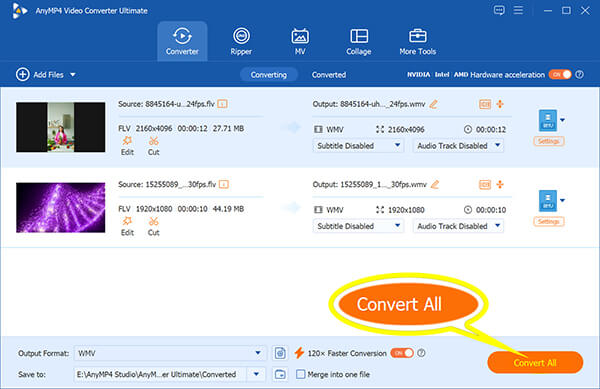Expand format arrow beside first video profile
Image resolution: width=600 pixels, height=389 pixels.
click(x=562, y=120)
